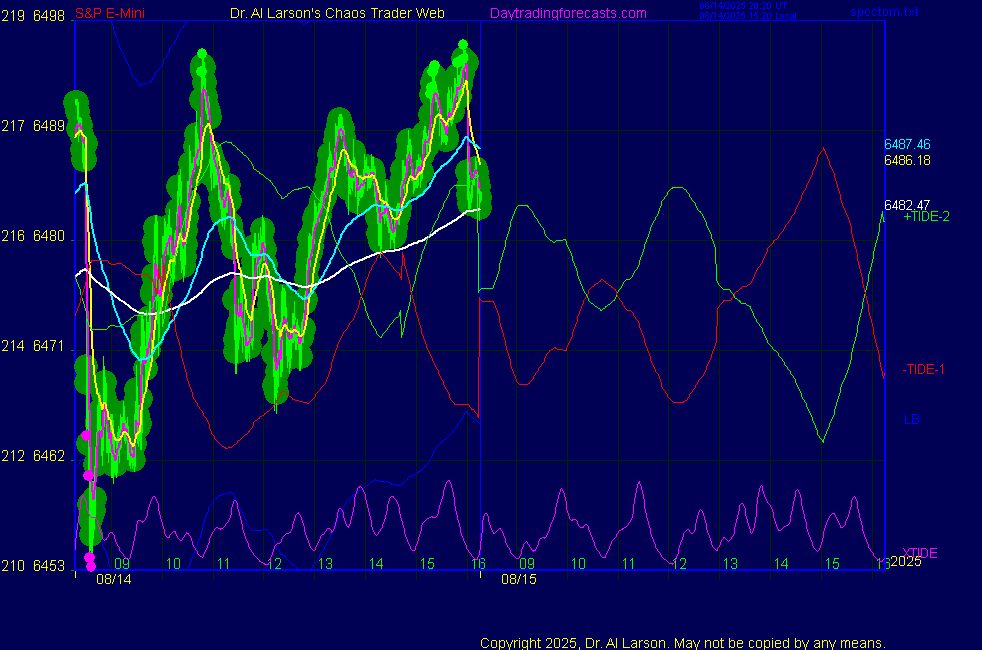Click the cyan 6487.46 price value
This screenshot has height=650, width=982.
(907, 145)
